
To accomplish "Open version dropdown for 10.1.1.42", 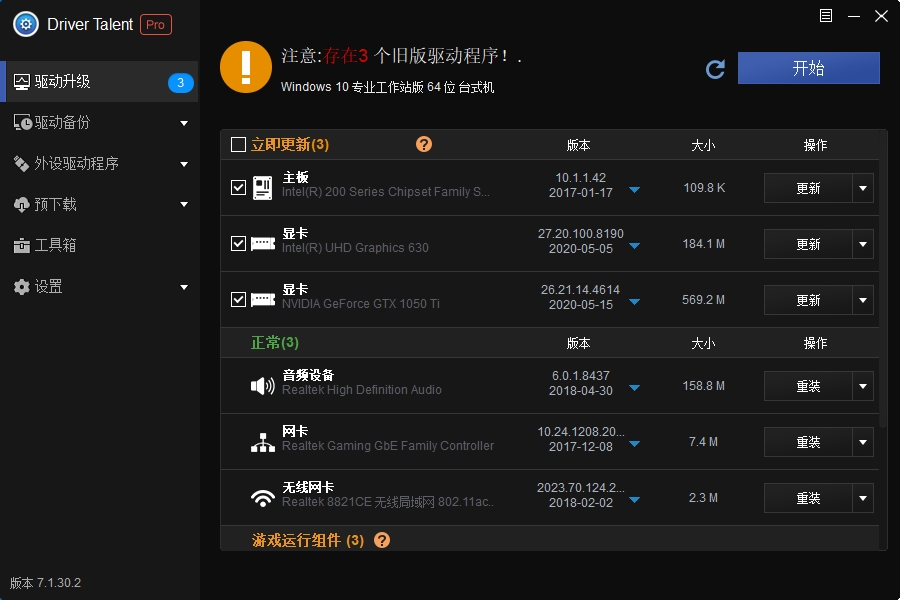I will click(x=634, y=190).
